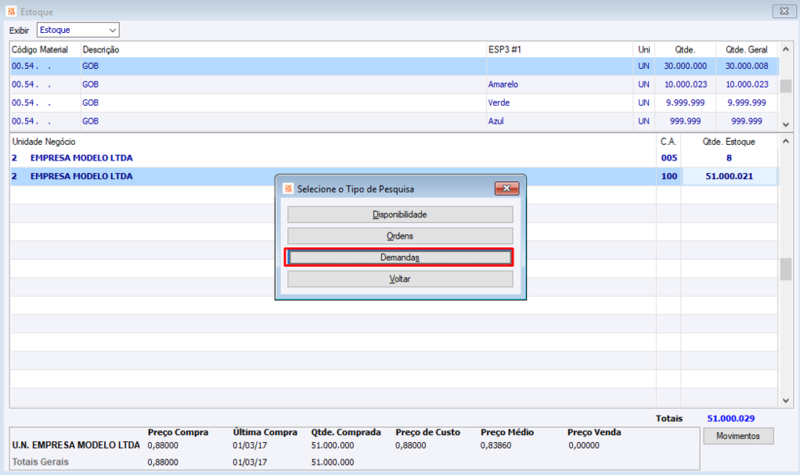This screenshot has height=475, width=800.
Task: Click the Qtde. column header
Action: [x=685, y=49]
